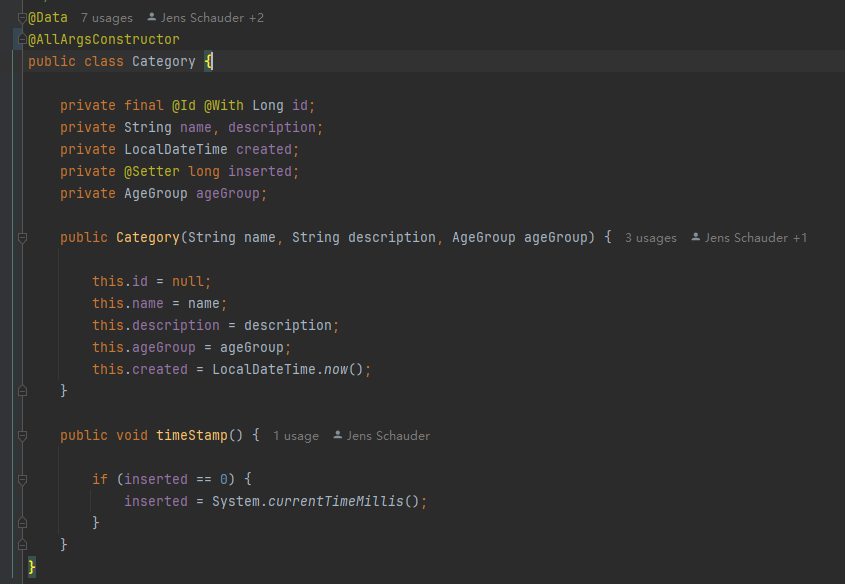845x584 pixels.
Task: Click LocalDateTime type in created field declaration
Action: (x=176, y=149)
